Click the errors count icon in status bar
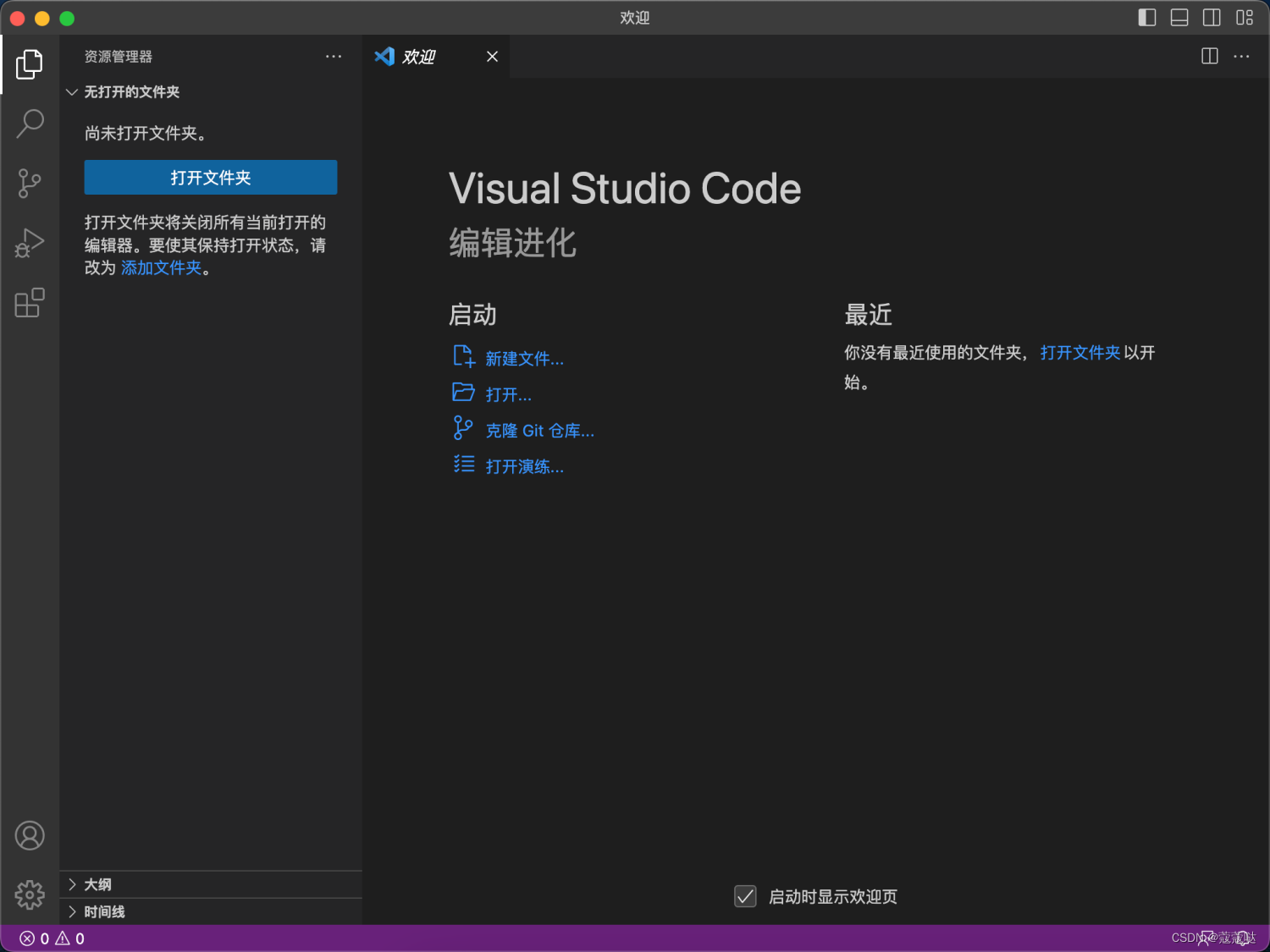The image size is (1270, 952). tap(28, 938)
